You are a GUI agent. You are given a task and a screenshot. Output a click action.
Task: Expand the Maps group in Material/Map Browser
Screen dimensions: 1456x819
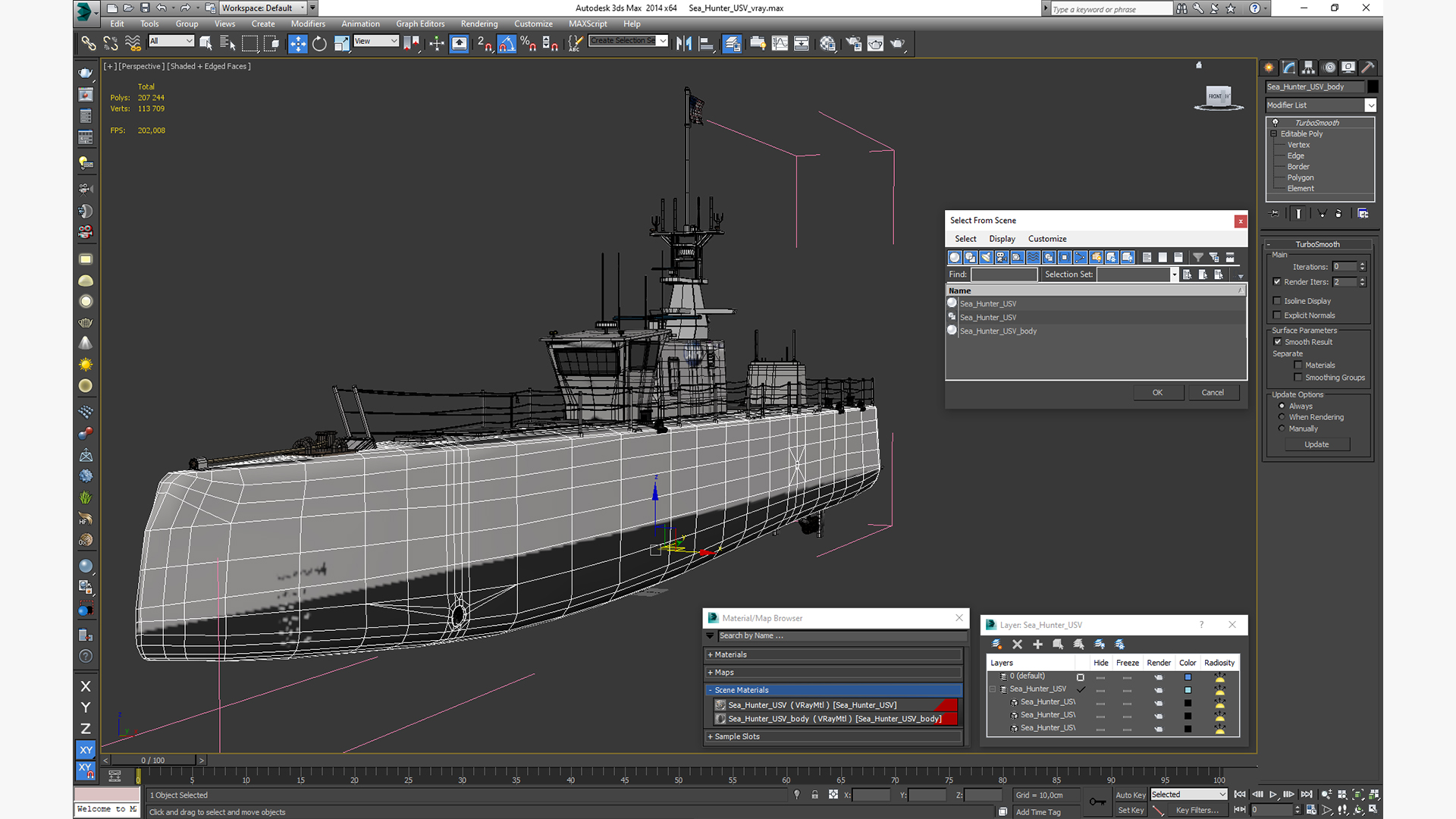click(834, 673)
